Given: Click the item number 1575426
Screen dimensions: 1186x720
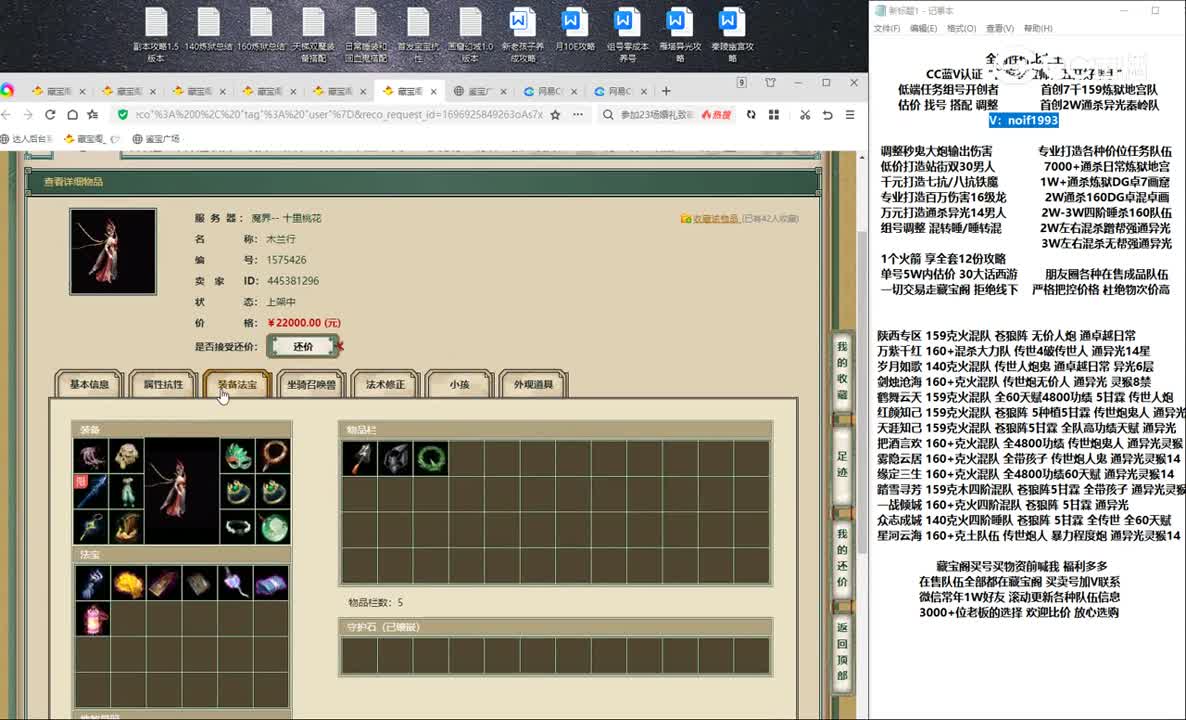Looking at the screenshot, I should click(x=287, y=260).
